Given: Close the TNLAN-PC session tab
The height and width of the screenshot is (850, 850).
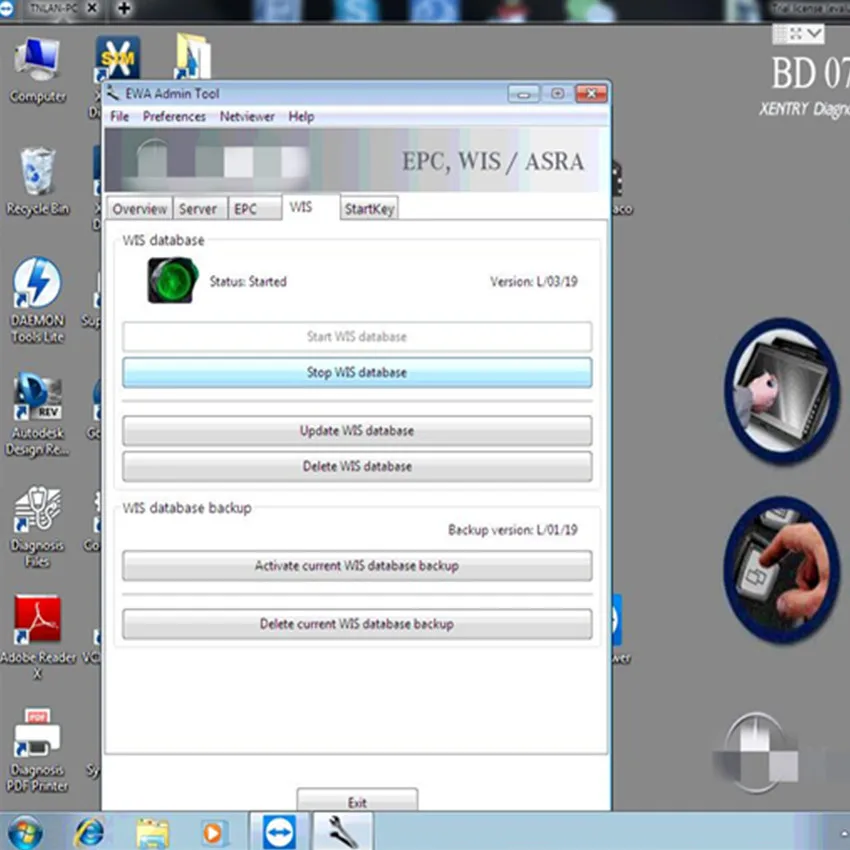Looking at the screenshot, I should [x=93, y=8].
